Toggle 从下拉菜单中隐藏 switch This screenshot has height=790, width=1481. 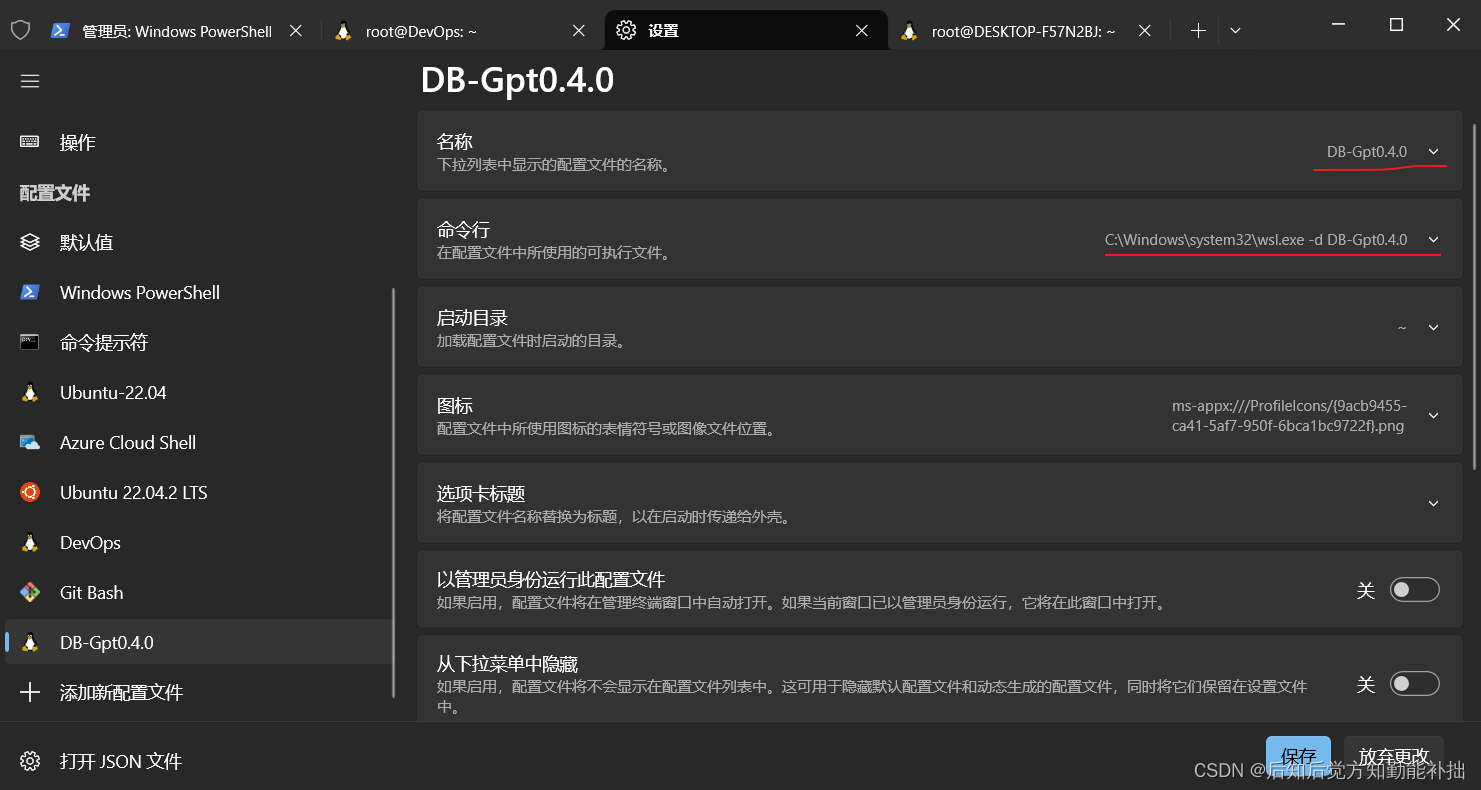pos(1414,684)
